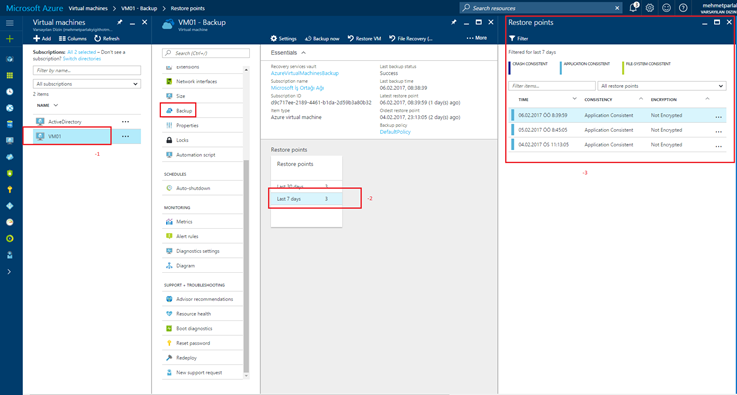Open Microsoft İş Ortağı Ağı subscription link

pos(297,88)
